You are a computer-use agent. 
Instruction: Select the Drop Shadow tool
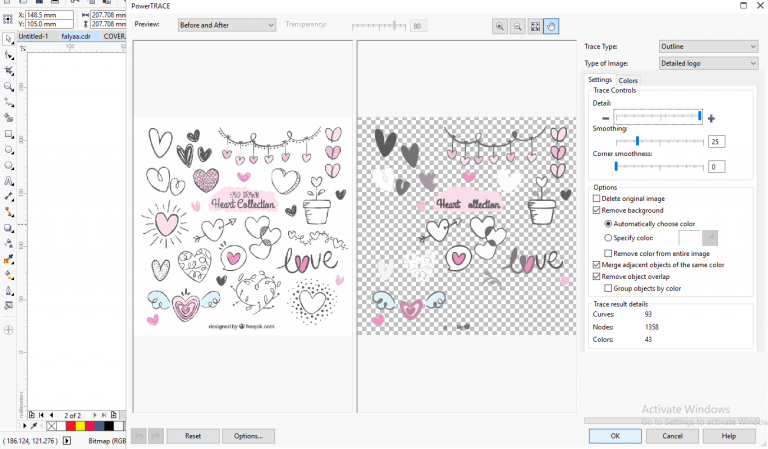pyautogui.click(x=8, y=228)
